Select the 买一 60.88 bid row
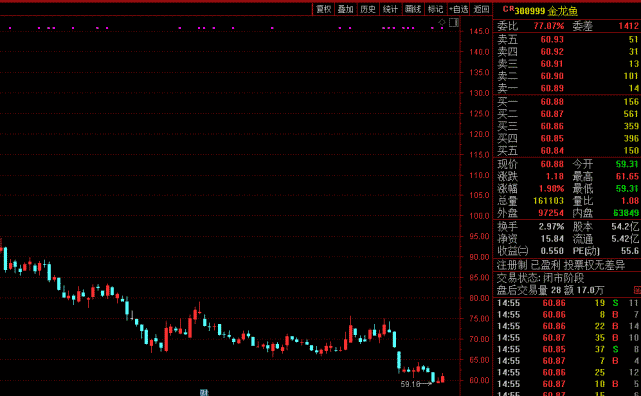 coord(567,102)
